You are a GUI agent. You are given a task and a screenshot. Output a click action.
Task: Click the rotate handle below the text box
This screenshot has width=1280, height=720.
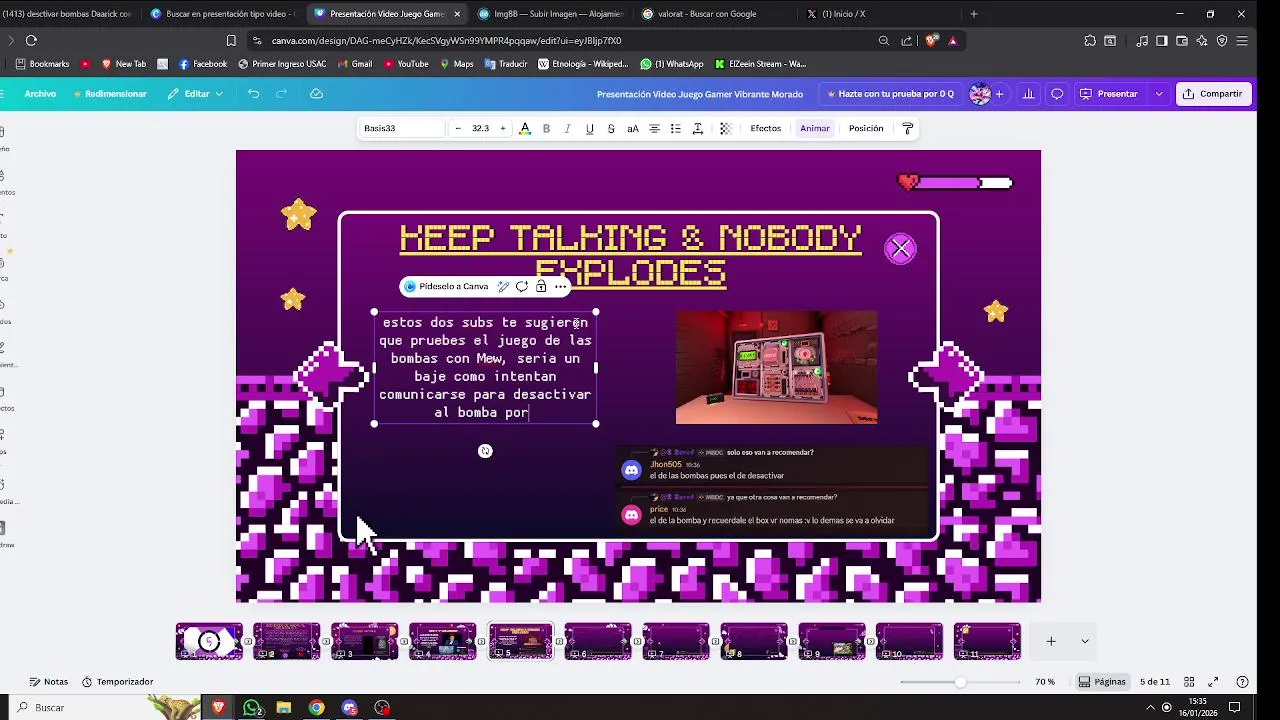(x=485, y=451)
